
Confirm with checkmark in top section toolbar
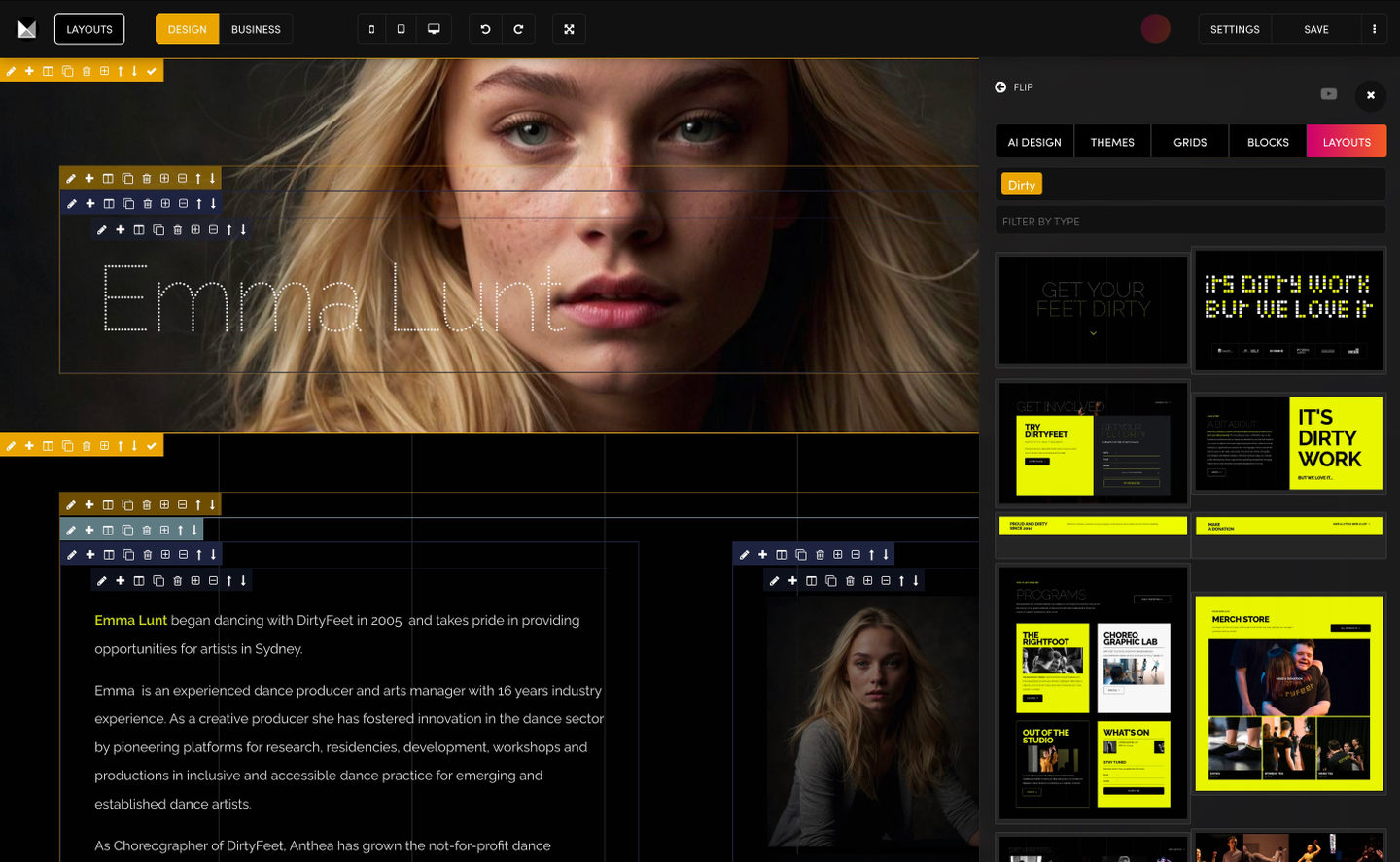[152, 71]
